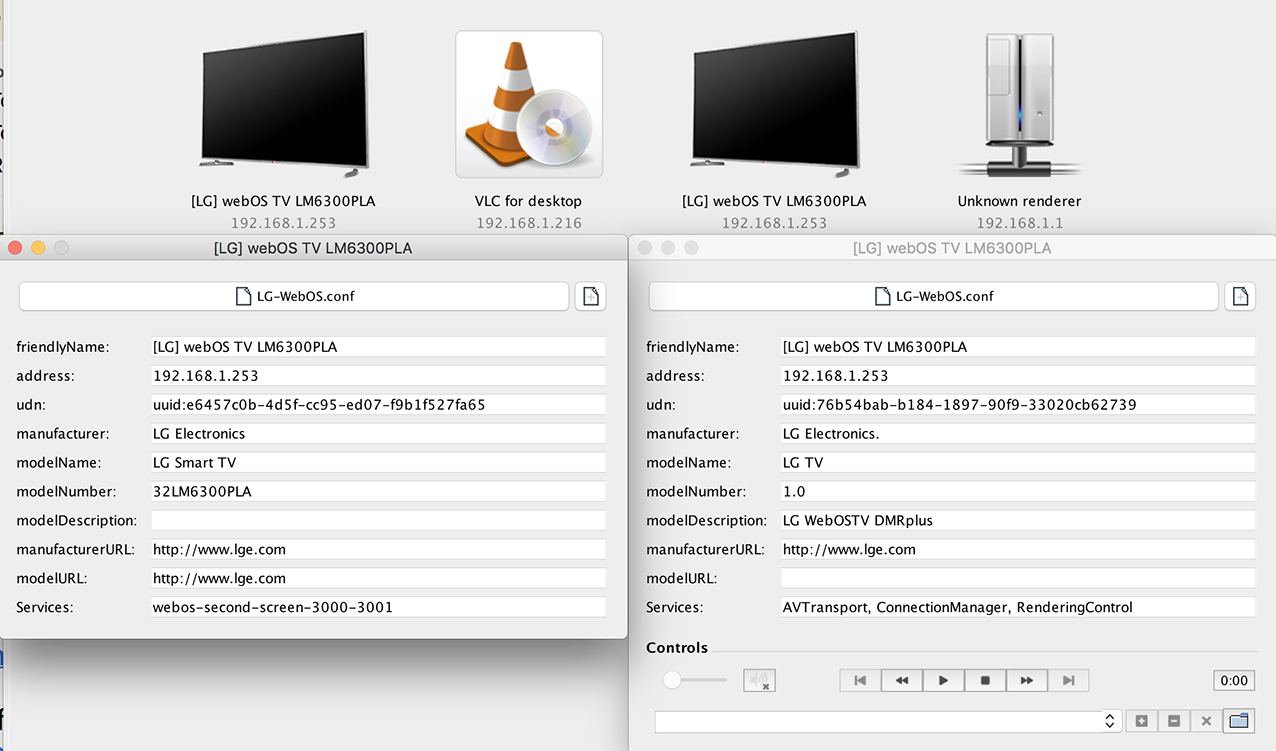Click the manufacturer value LG Electronics in left window
This screenshot has height=751, width=1276.
point(378,434)
